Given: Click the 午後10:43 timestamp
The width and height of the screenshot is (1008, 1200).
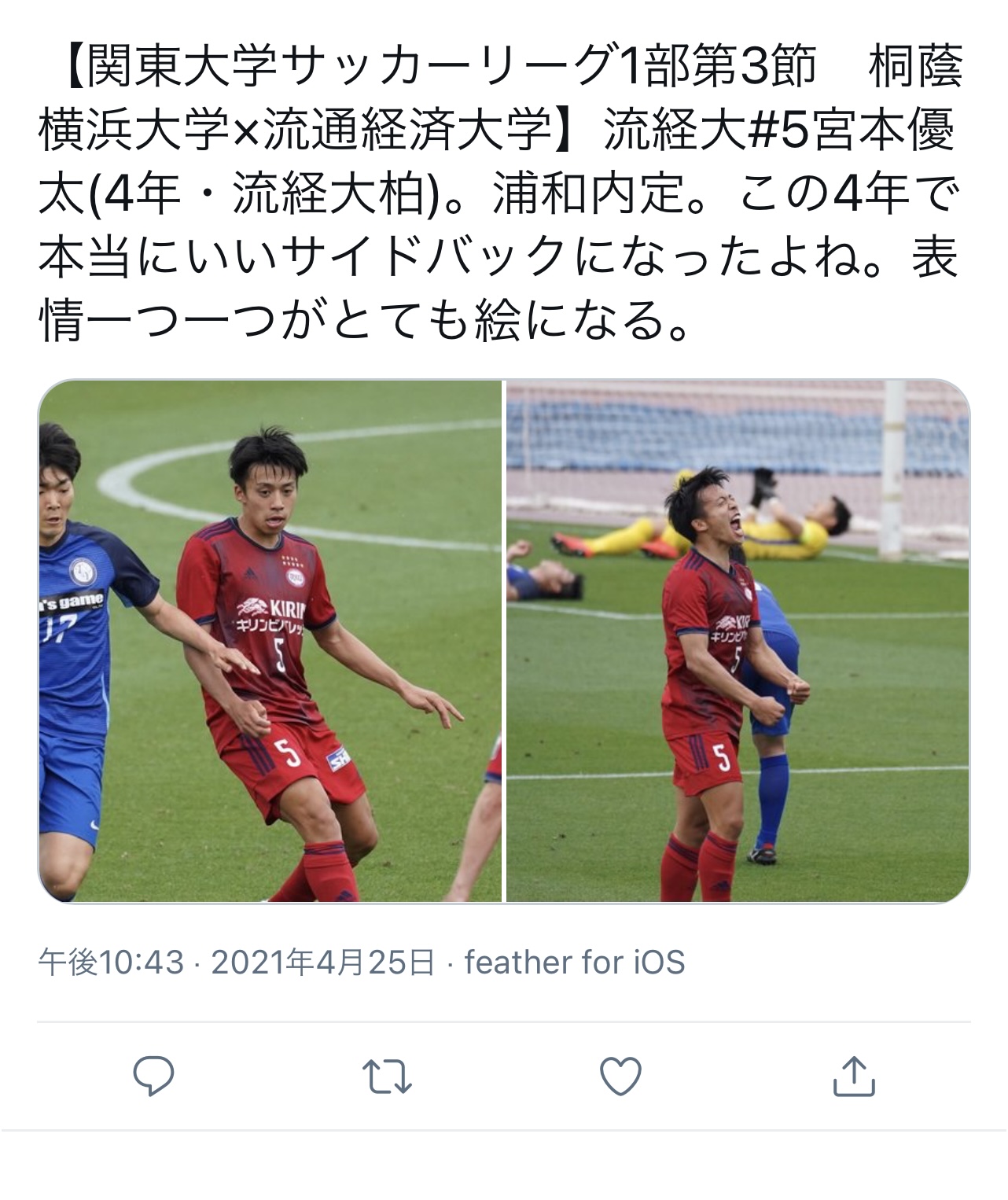Looking at the screenshot, I should (111, 962).
